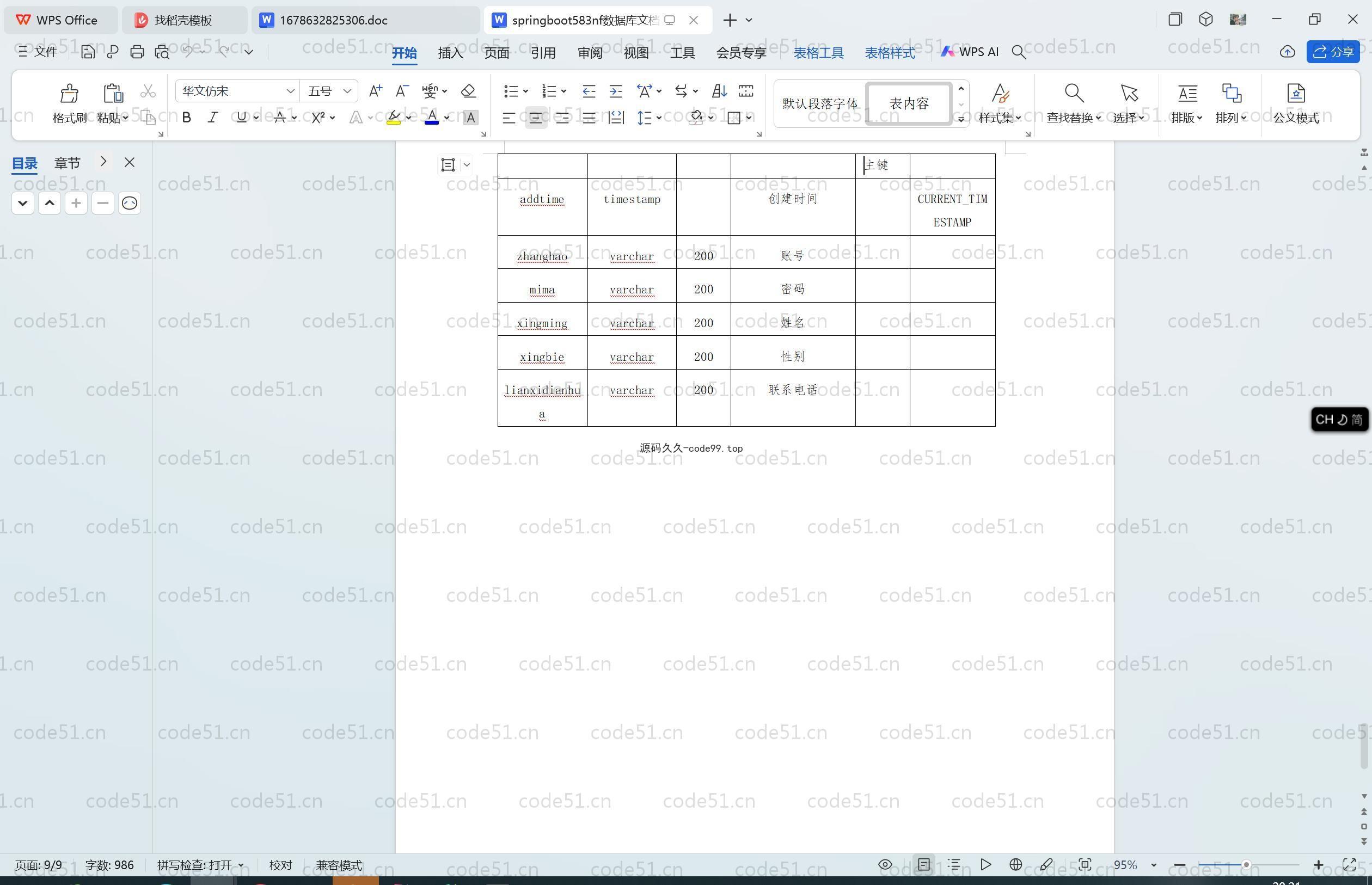Click the Paste clipboard icon
1372x885 pixels.
[x=113, y=93]
